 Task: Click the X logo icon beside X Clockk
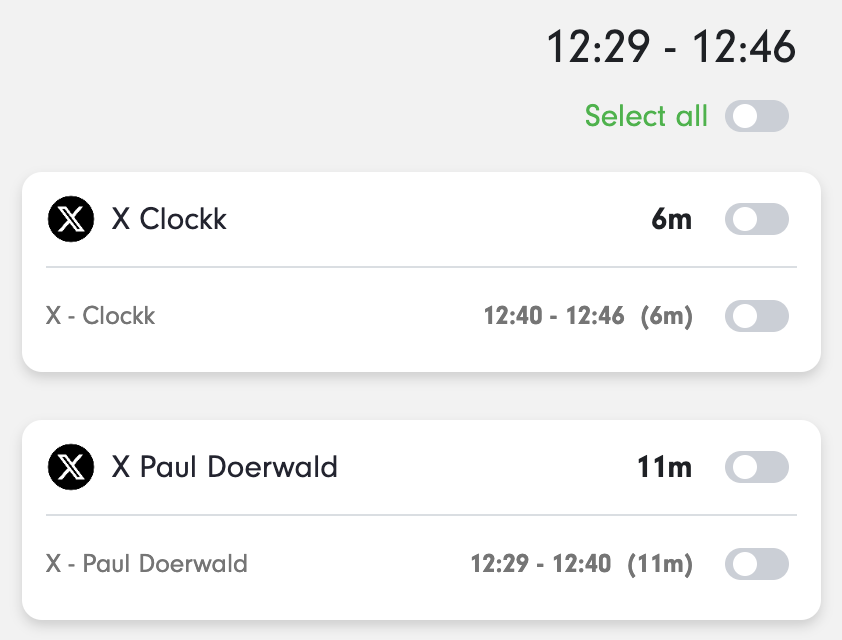click(x=71, y=219)
